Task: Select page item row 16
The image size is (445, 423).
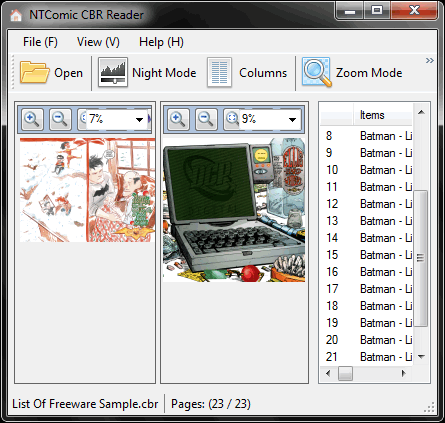Action: [366, 272]
